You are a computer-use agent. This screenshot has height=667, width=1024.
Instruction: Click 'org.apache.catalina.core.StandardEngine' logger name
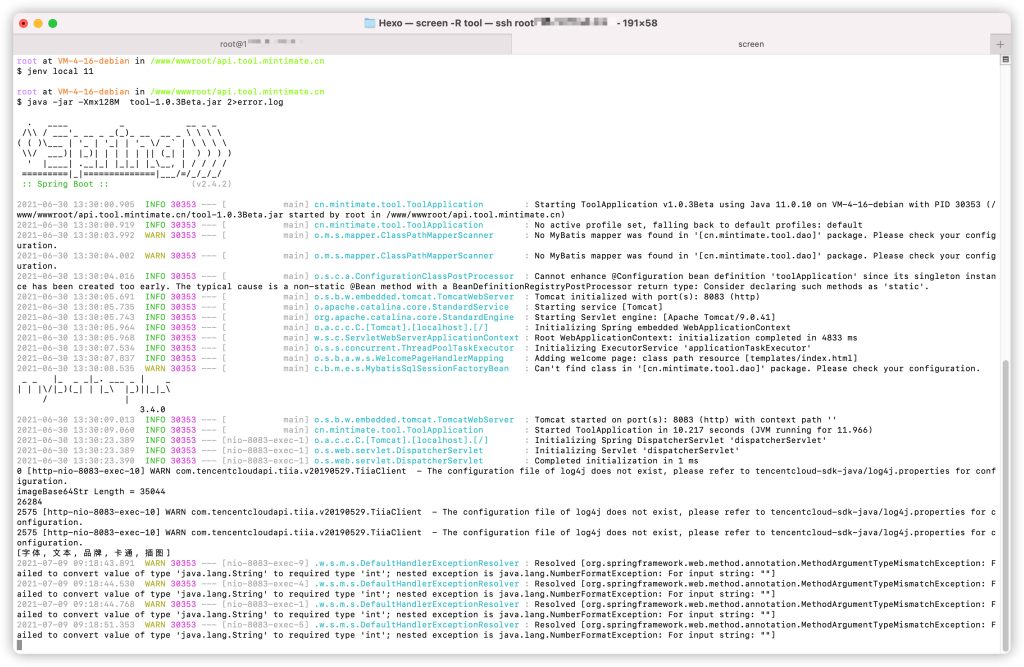pyautogui.click(x=414, y=317)
